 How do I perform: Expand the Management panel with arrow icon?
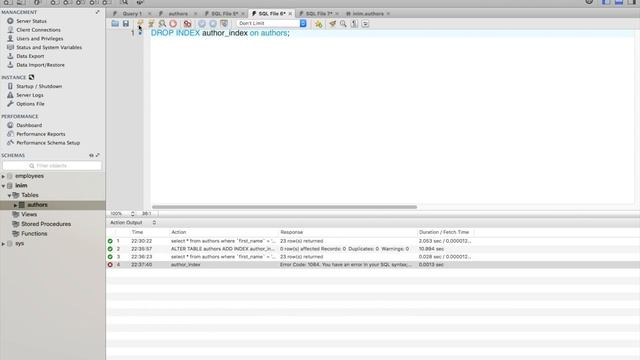click(98, 12)
